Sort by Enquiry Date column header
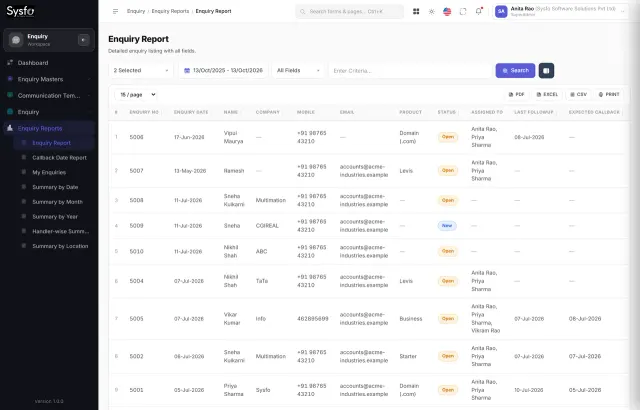Image resolution: width=640 pixels, height=410 pixels. 191,112
